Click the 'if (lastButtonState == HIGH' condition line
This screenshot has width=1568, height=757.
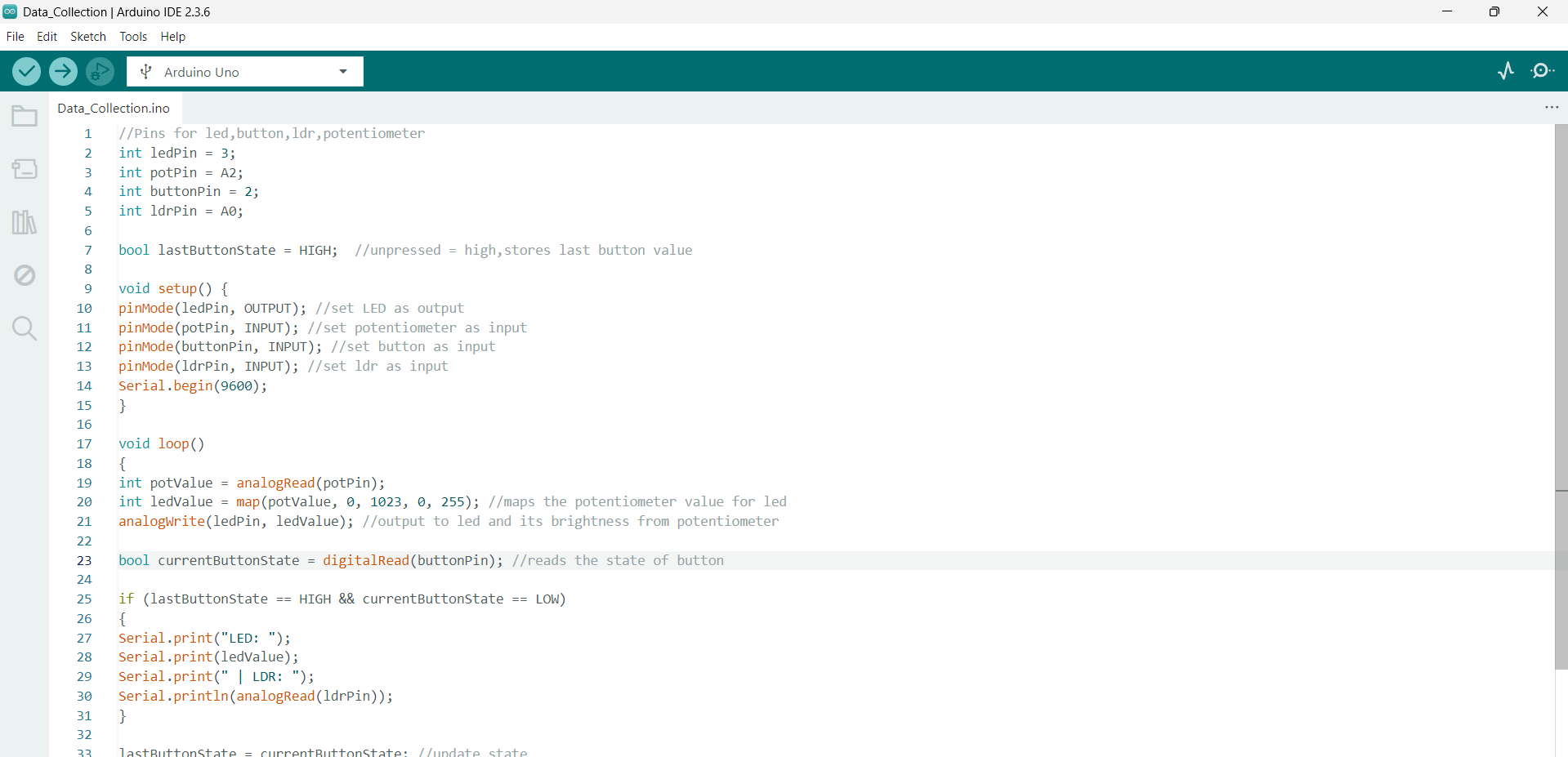click(x=342, y=599)
